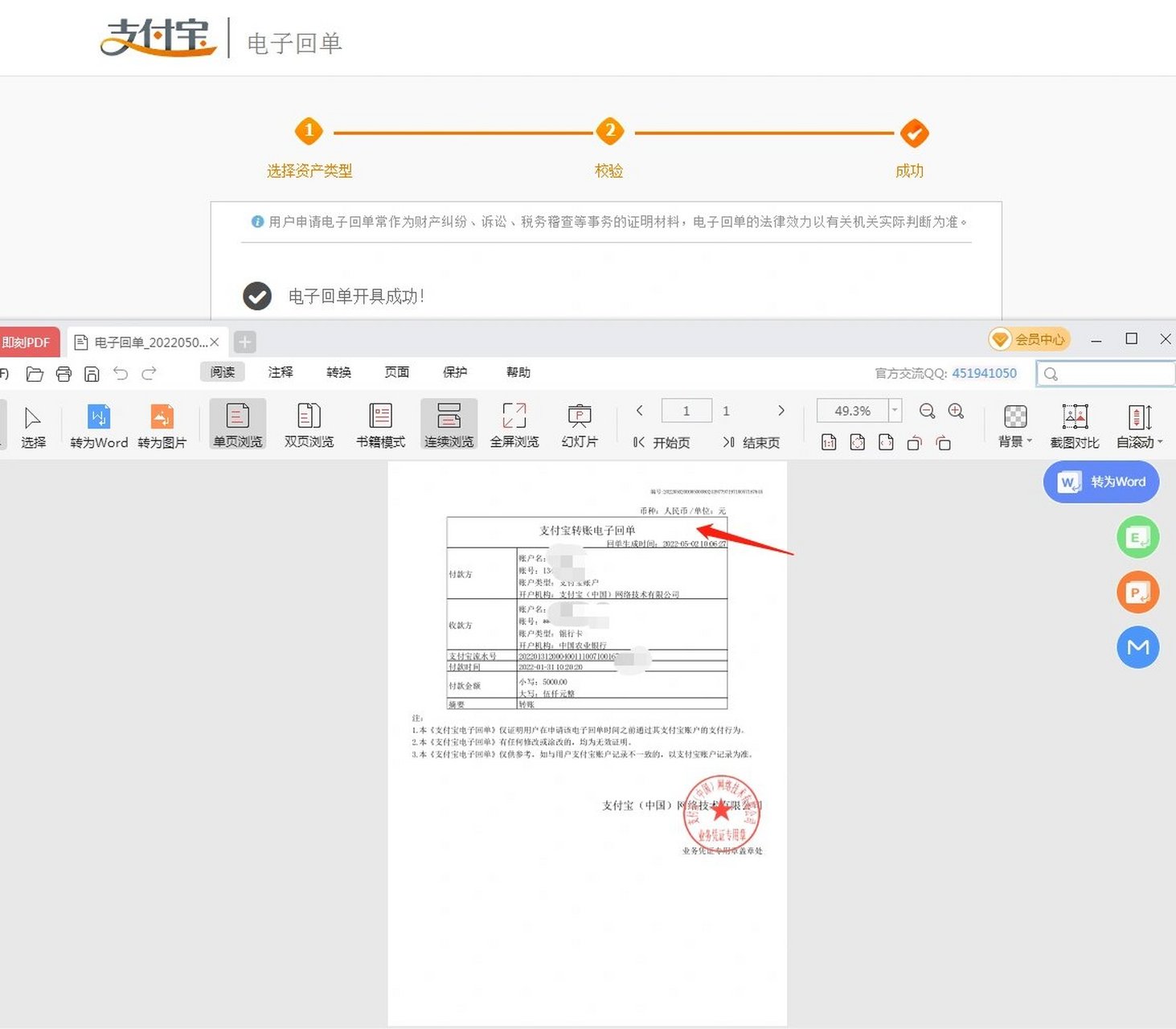Click the 成功 step checkmark
The height and width of the screenshot is (1029, 1176).
914,133
